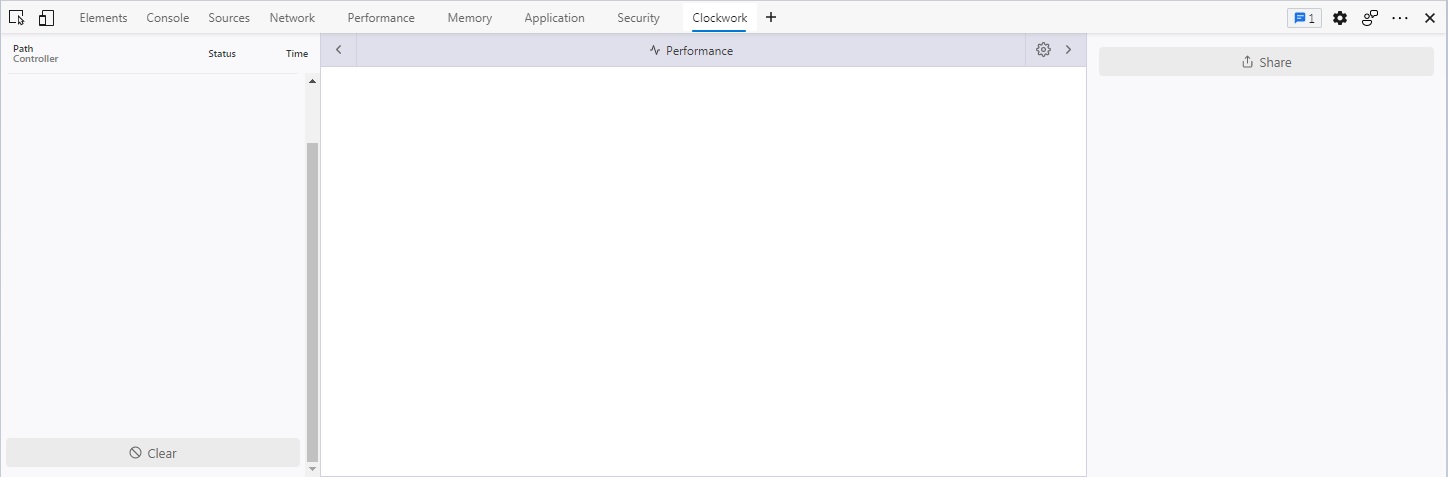Switch to the Memory tab
The width and height of the screenshot is (1448, 477).
[469, 18]
